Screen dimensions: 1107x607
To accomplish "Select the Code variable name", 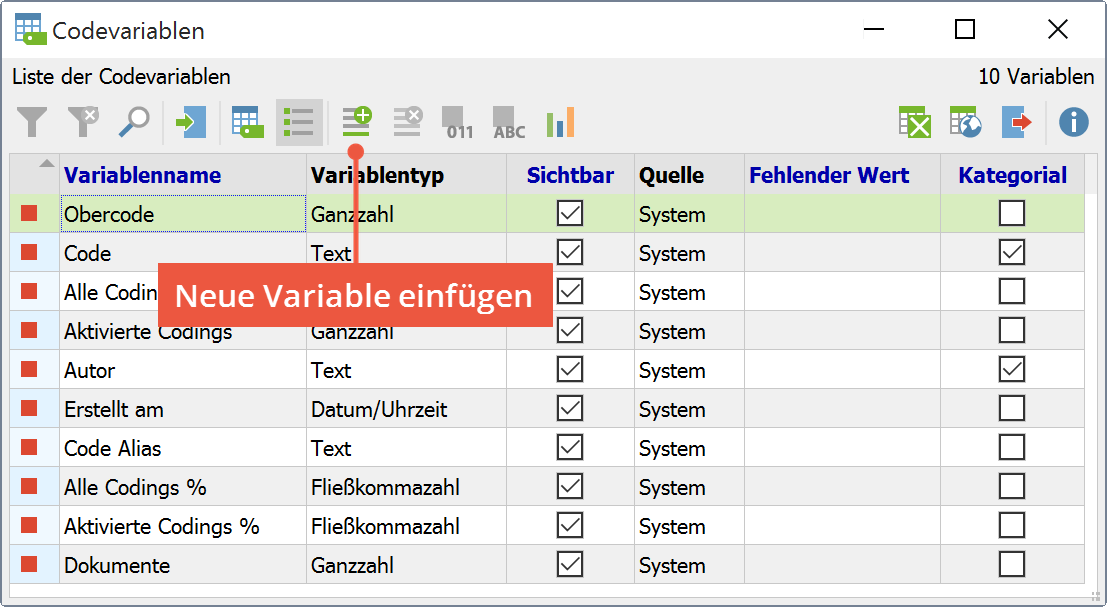I will click(x=88, y=253).
